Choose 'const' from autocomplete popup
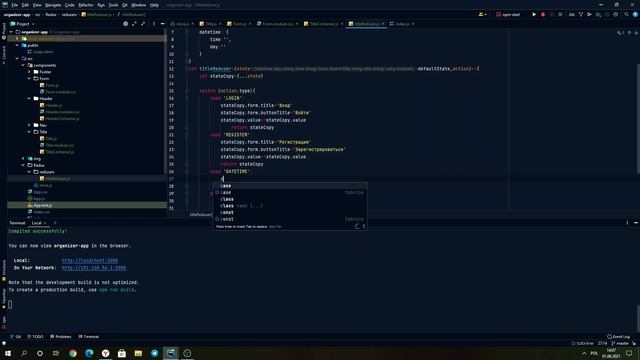 click(289, 212)
